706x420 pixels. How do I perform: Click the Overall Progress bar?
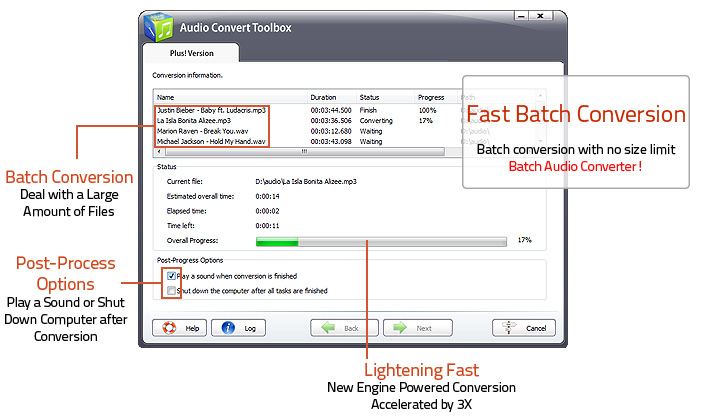point(381,242)
